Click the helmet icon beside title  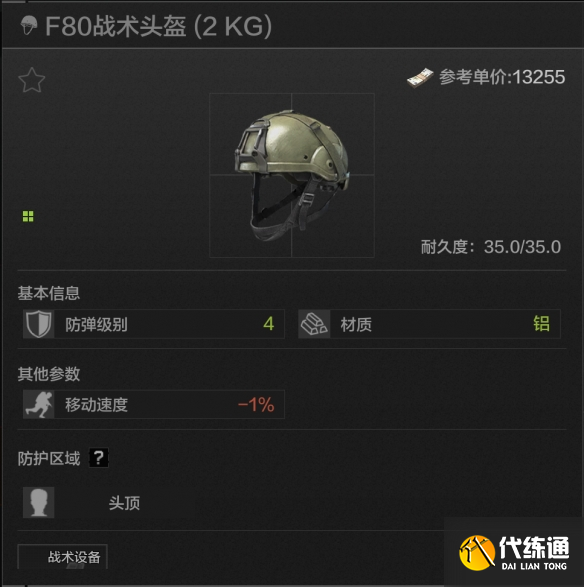click(x=29, y=25)
